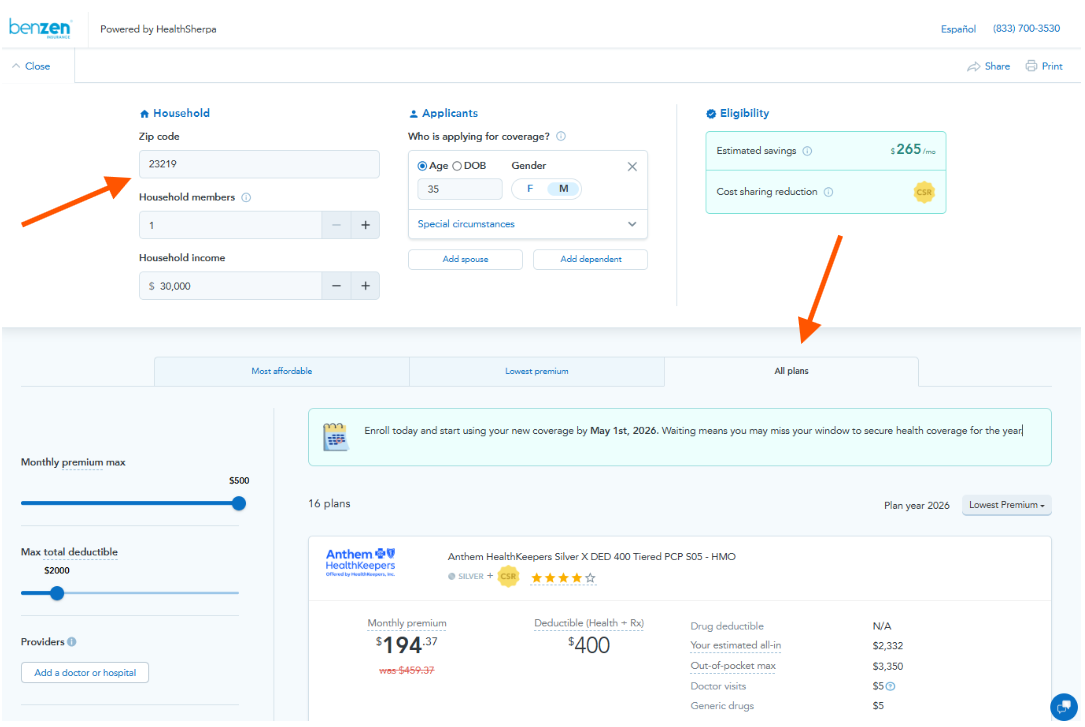Click Add a doctor or hospital button
This screenshot has height=727, width=1085.
(x=85, y=673)
